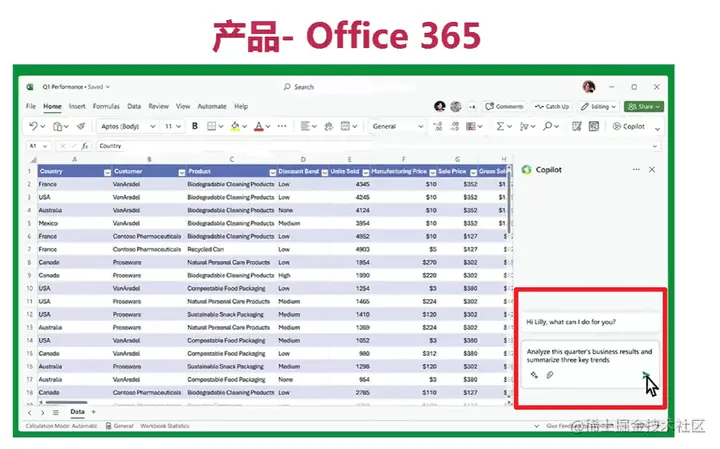720x449 pixels.
Task: Close the Copilot pane
Action: click(x=652, y=169)
